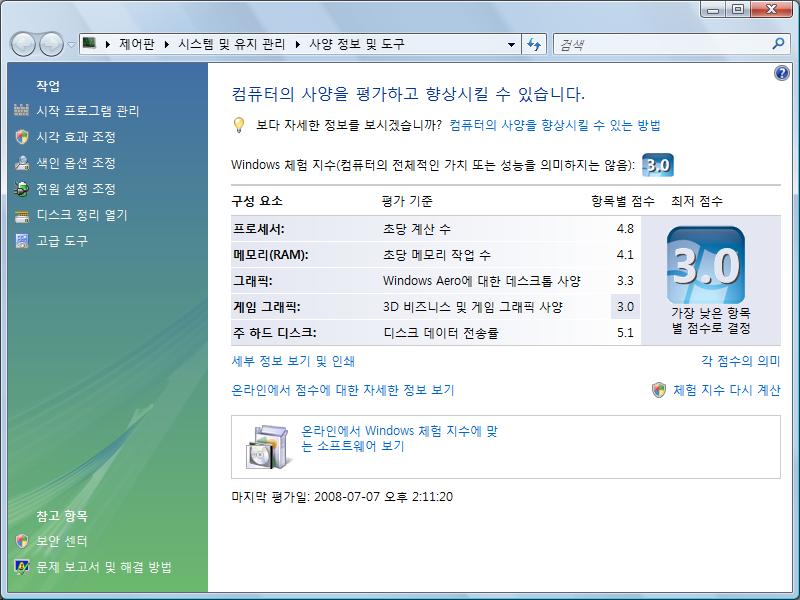Viewport: 800px width, 600px height.
Task: Click 디스크 데이터 전송률 description text
Action: pyautogui.click(x=441, y=333)
